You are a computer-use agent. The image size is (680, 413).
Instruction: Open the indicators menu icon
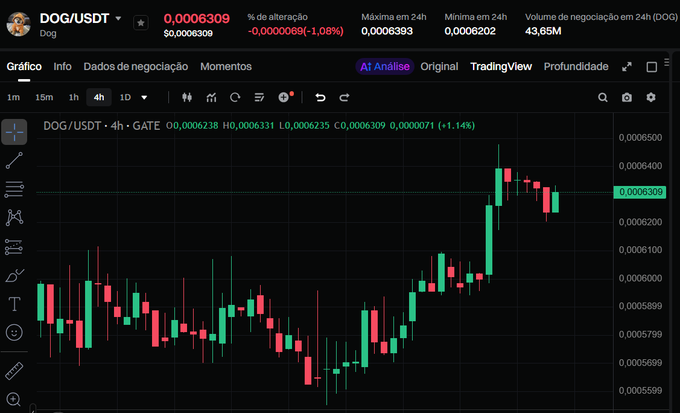click(x=211, y=97)
